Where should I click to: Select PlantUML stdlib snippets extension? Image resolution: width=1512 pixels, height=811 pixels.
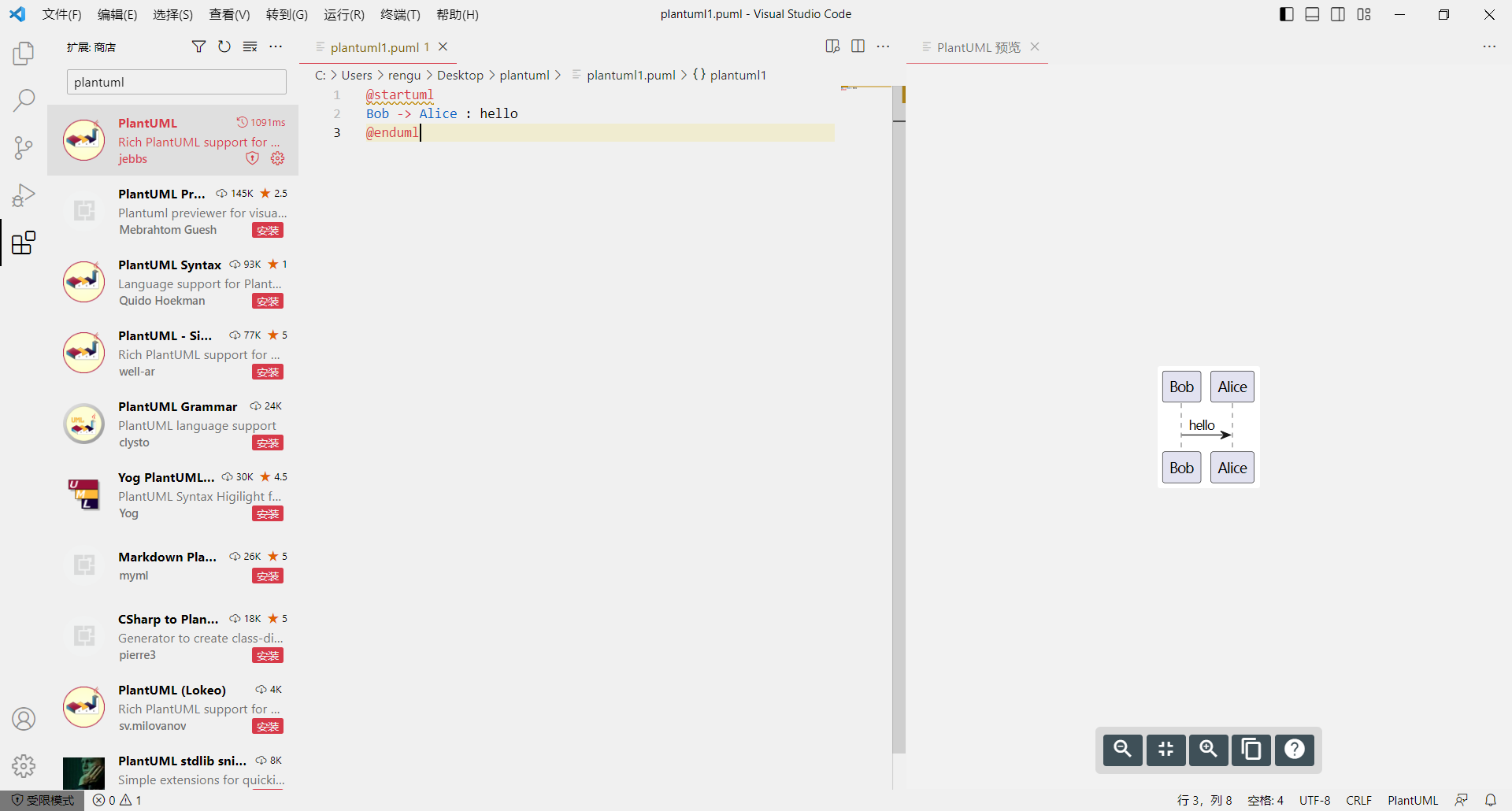point(173,770)
